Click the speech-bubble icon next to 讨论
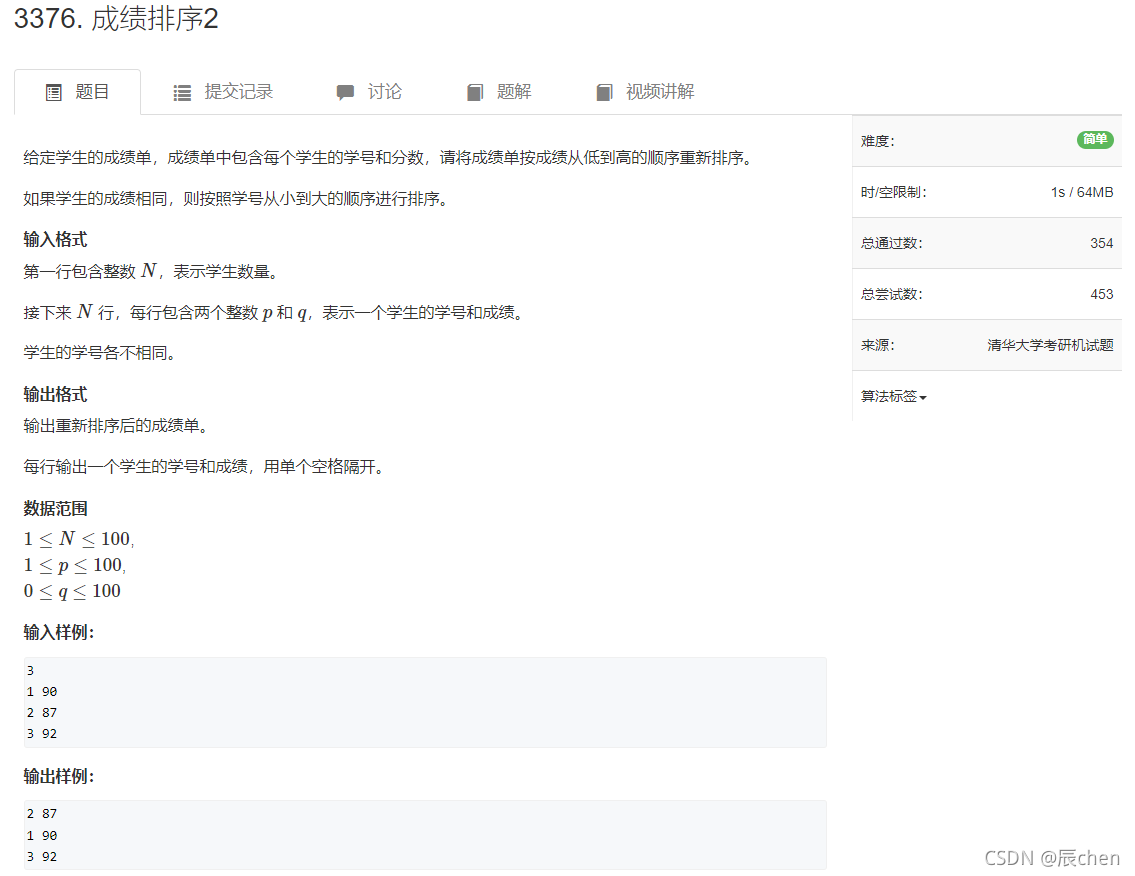Image resolution: width=1135 pixels, height=876 pixels. tap(345, 91)
